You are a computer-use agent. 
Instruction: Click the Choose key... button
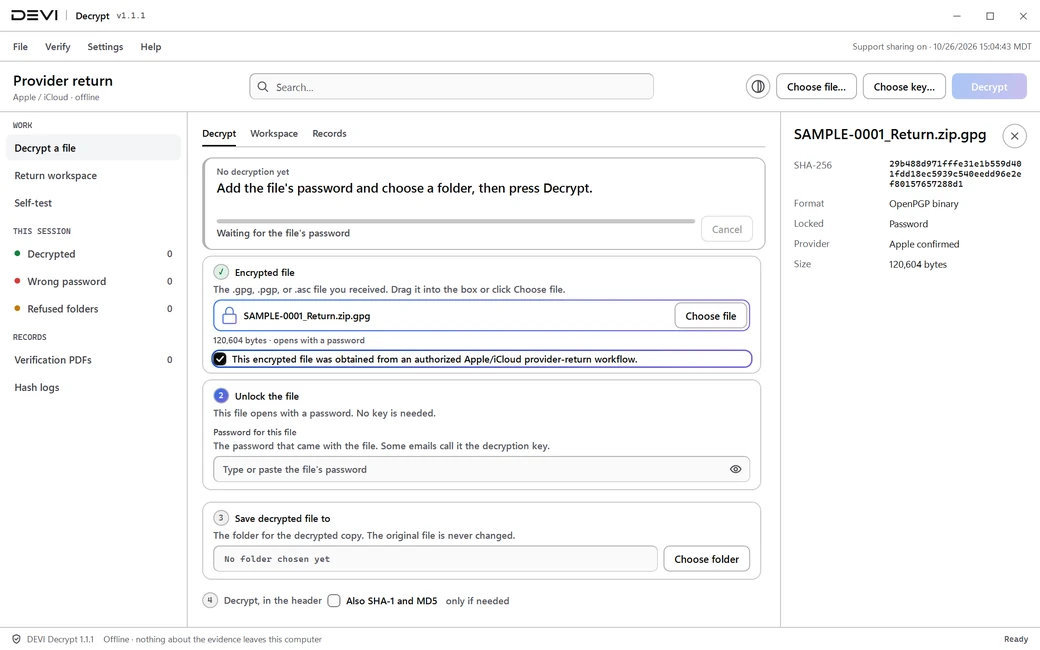coord(904,87)
